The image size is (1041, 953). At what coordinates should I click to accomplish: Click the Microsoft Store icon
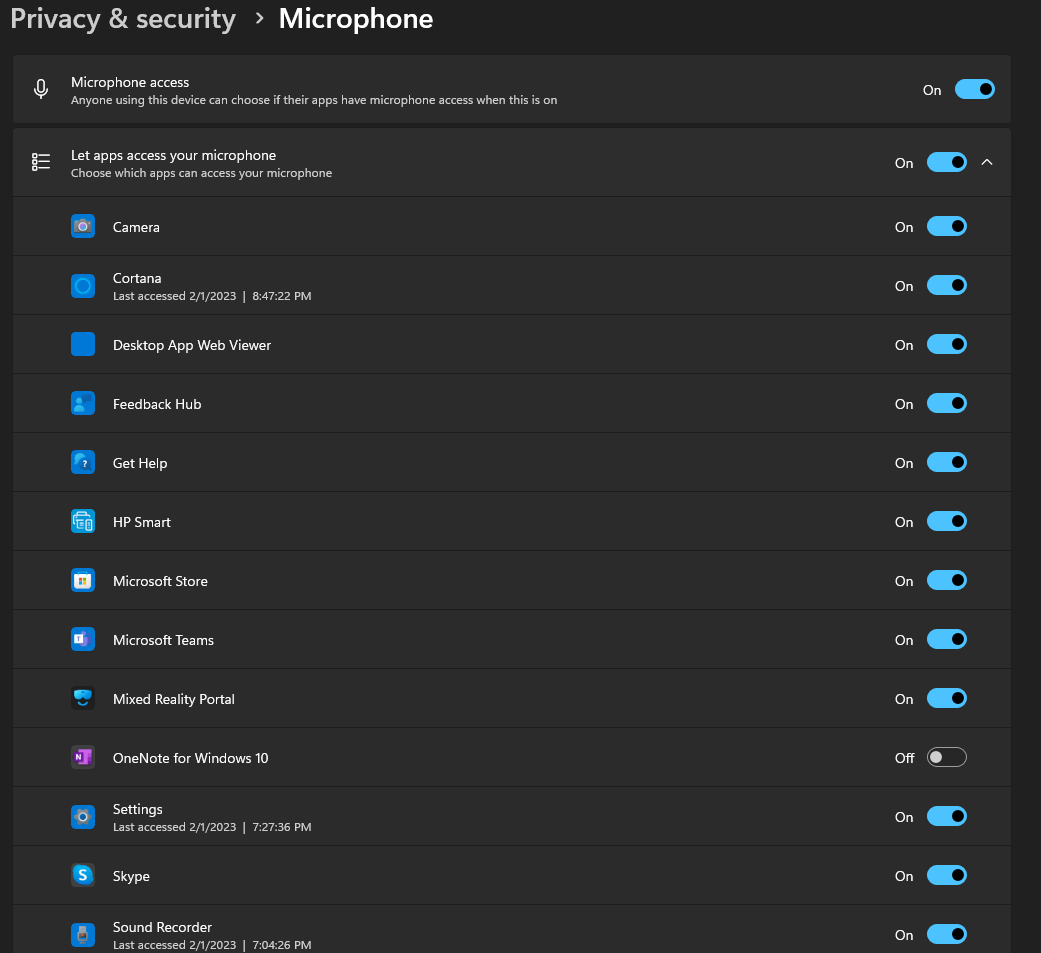pyautogui.click(x=83, y=581)
